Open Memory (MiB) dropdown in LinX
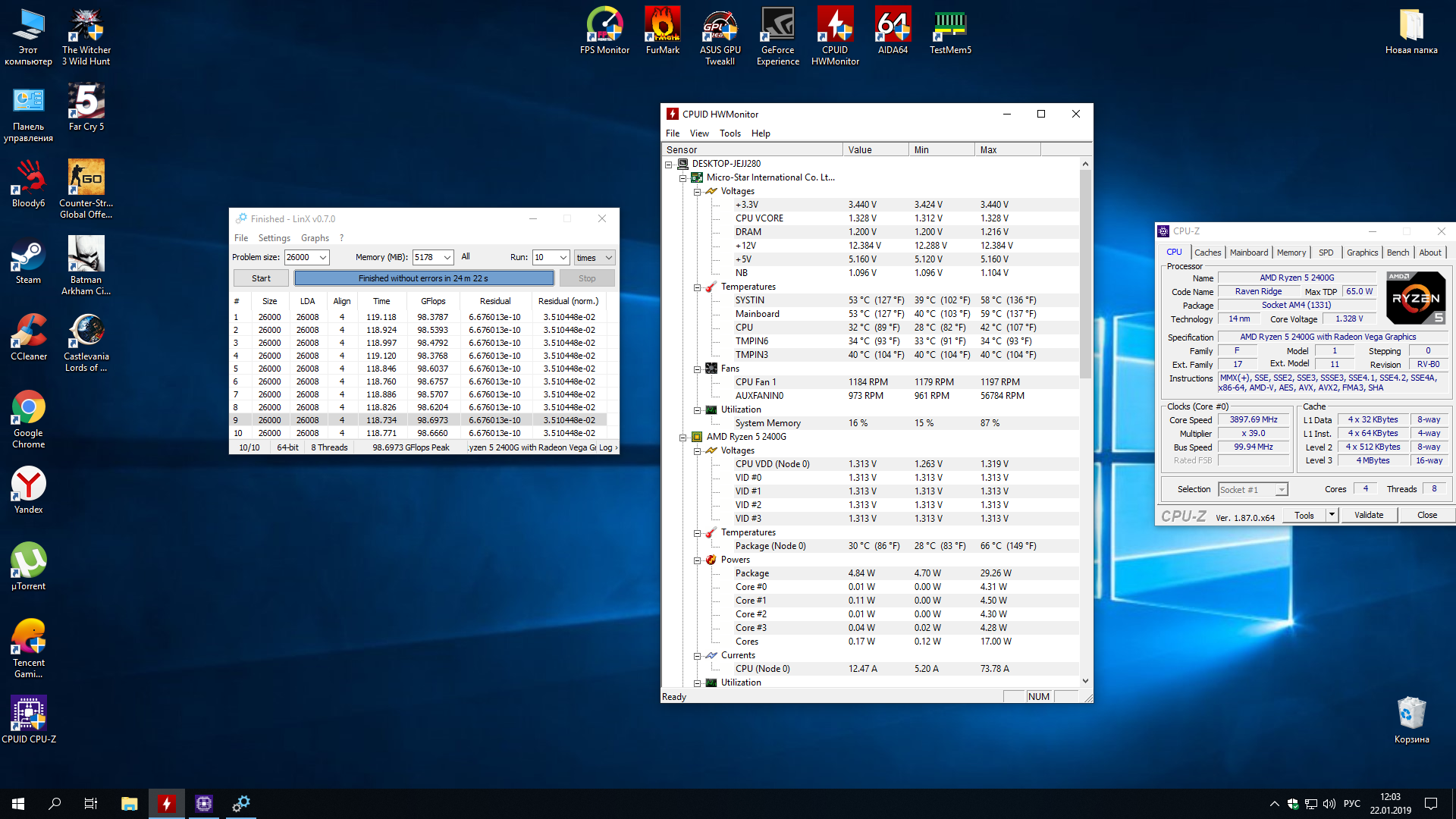The height and width of the screenshot is (819, 1456). (x=447, y=258)
